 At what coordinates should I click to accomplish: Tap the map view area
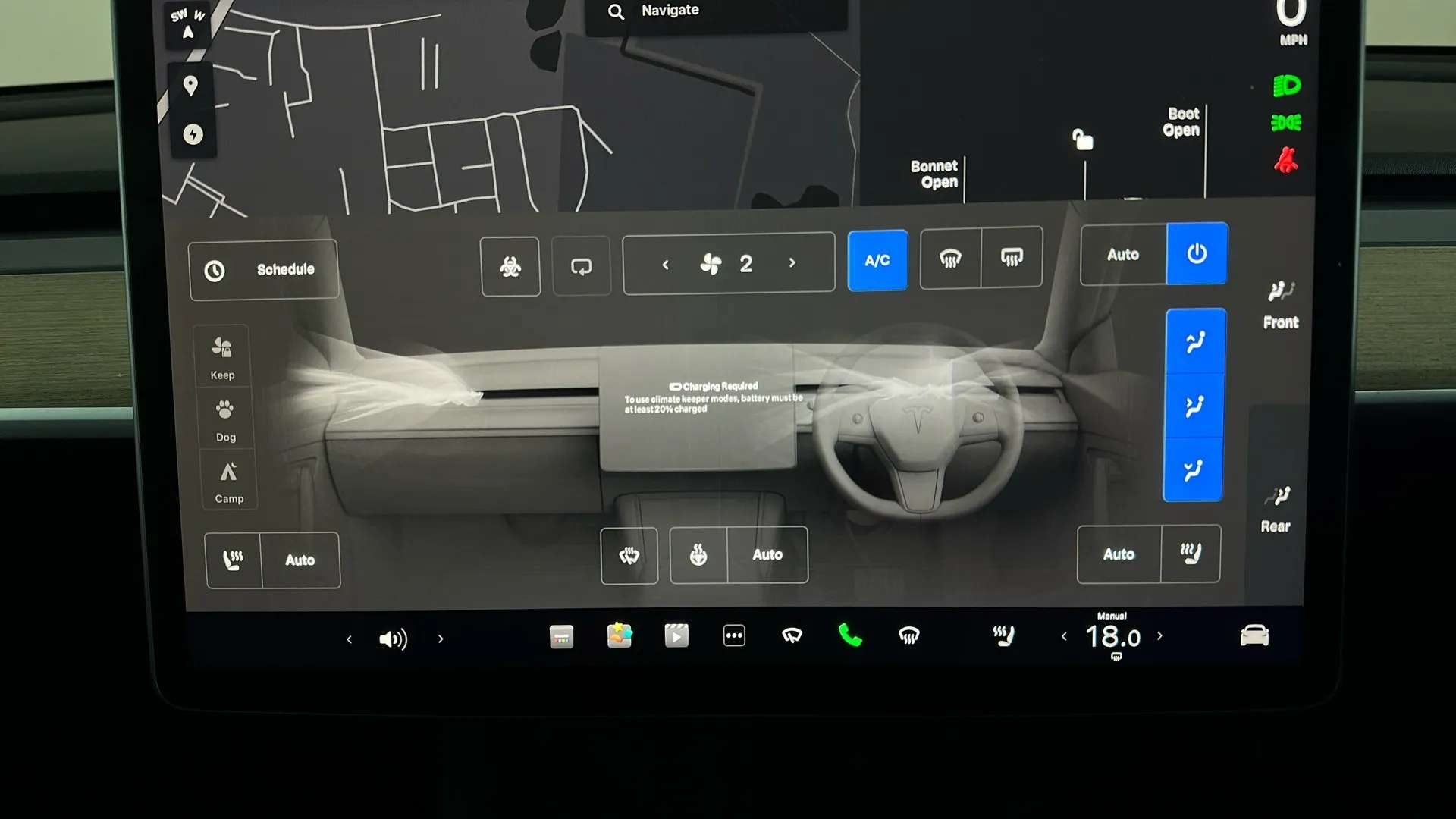[508, 106]
